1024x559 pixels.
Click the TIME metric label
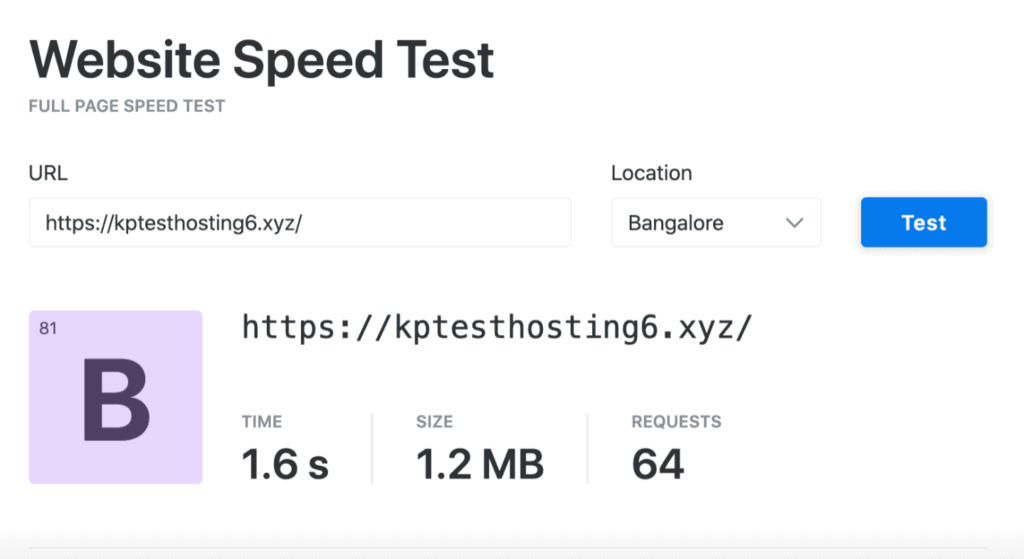click(262, 422)
